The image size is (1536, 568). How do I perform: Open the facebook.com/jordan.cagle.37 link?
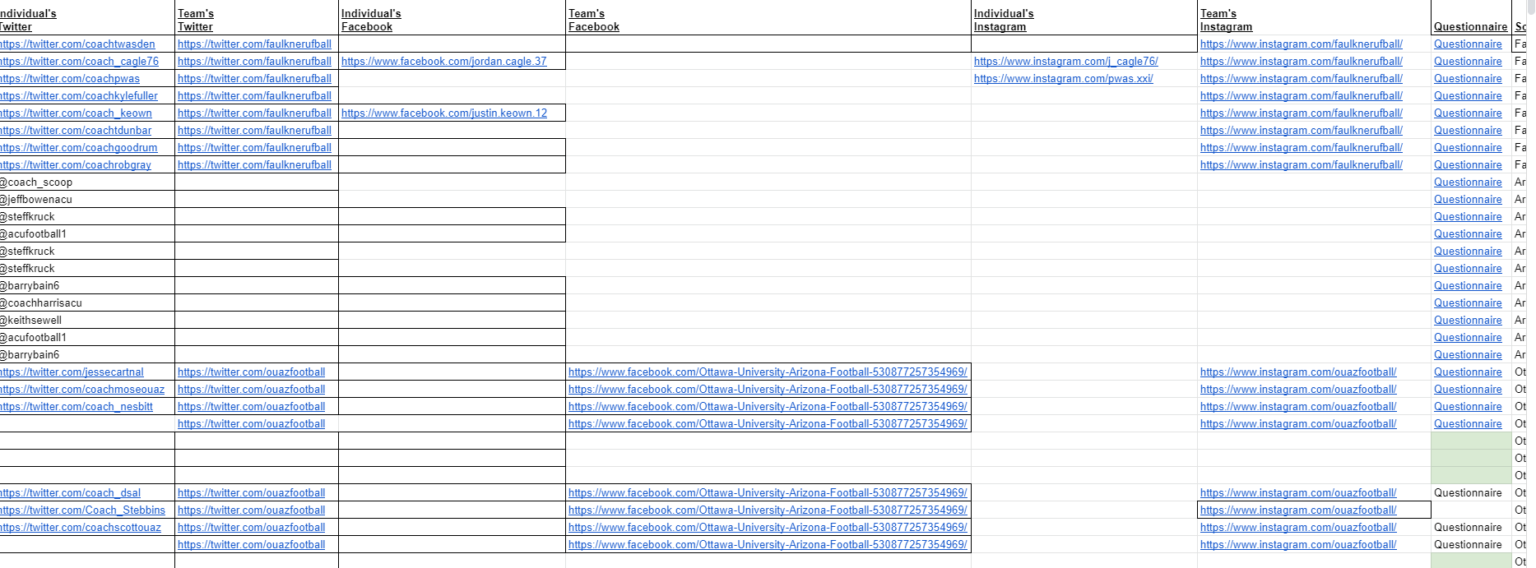(444, 62)
